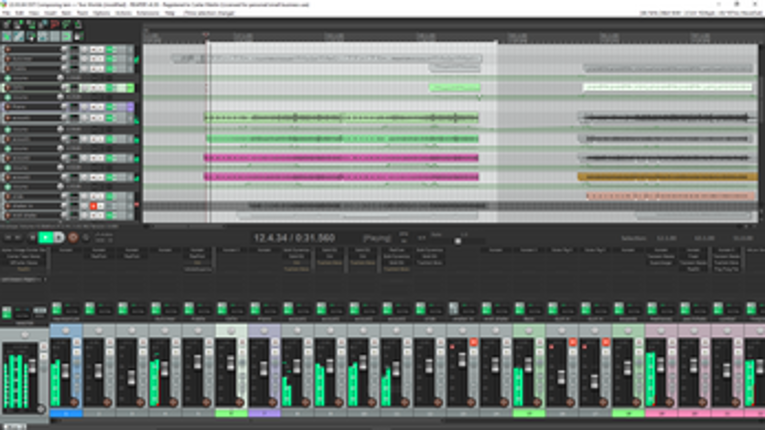The width and height of the screenshot is (765, 430).
Task: Click the green Redo arrow icon
Action: coord(66,24)
